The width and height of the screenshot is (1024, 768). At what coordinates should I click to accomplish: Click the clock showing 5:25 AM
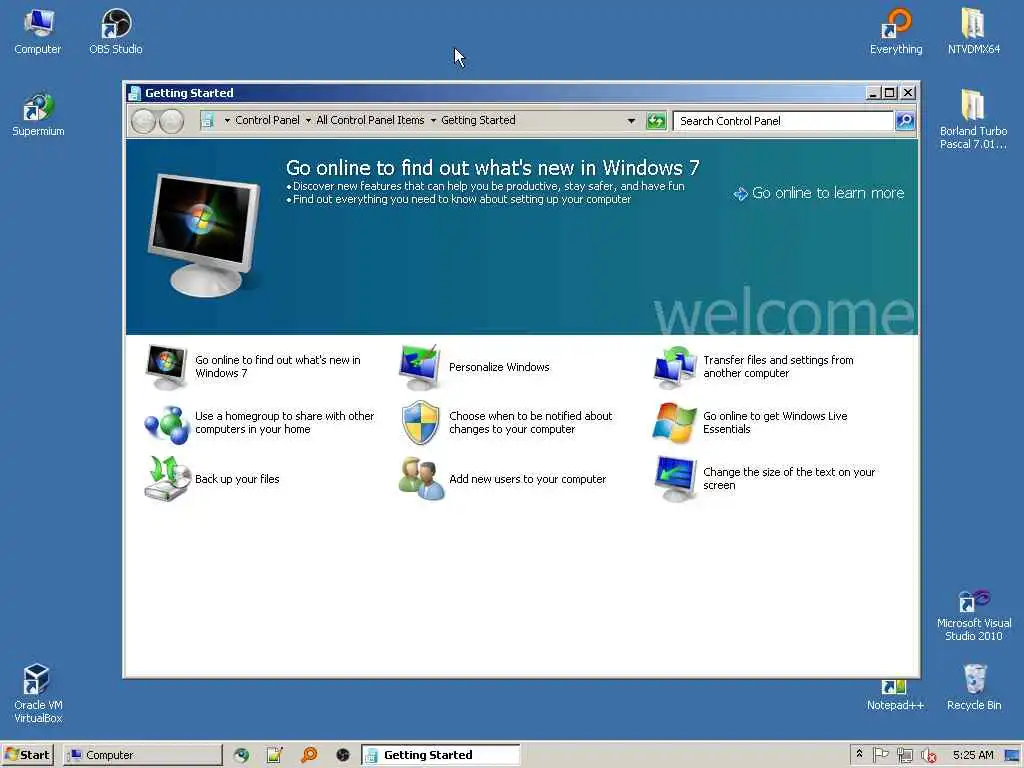973,755
